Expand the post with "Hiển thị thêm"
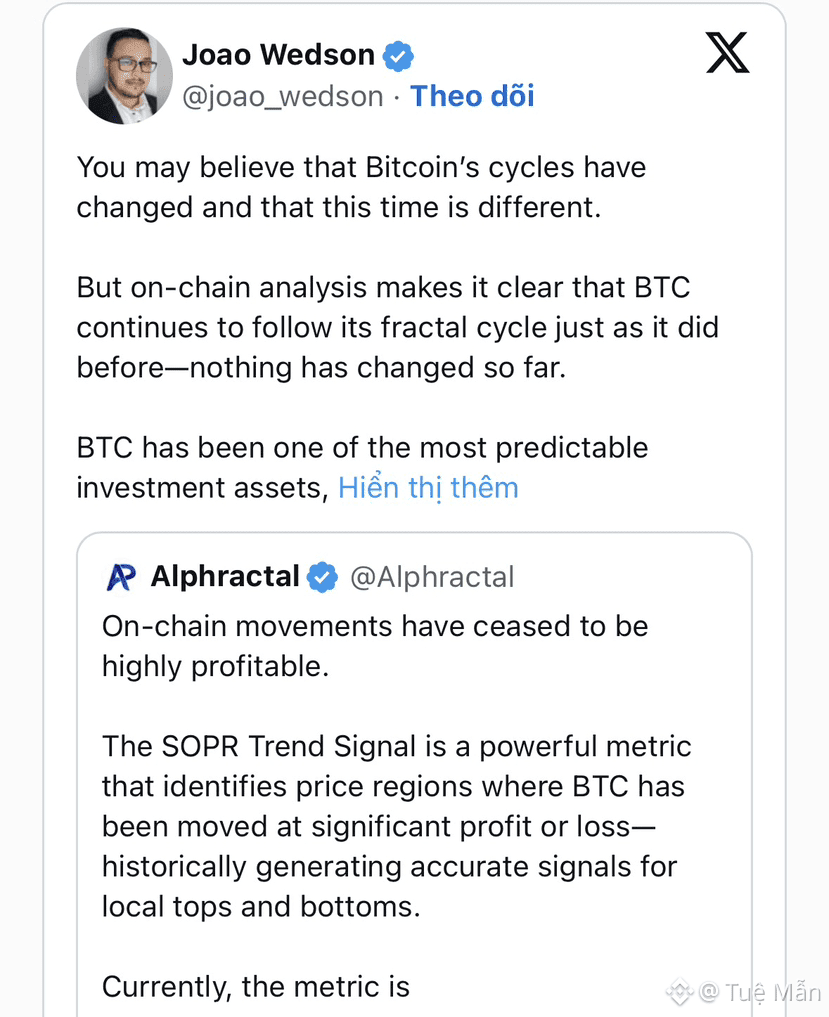This screenshot has height=1017, width=829. (x=428, y=488)
